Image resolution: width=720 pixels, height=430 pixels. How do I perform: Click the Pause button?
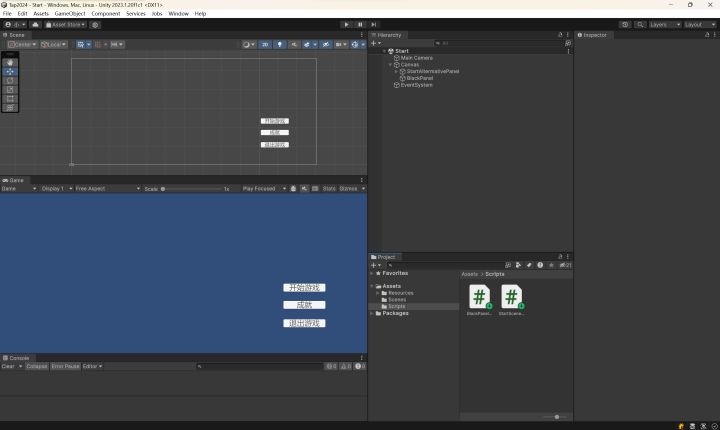coord(360,24)
